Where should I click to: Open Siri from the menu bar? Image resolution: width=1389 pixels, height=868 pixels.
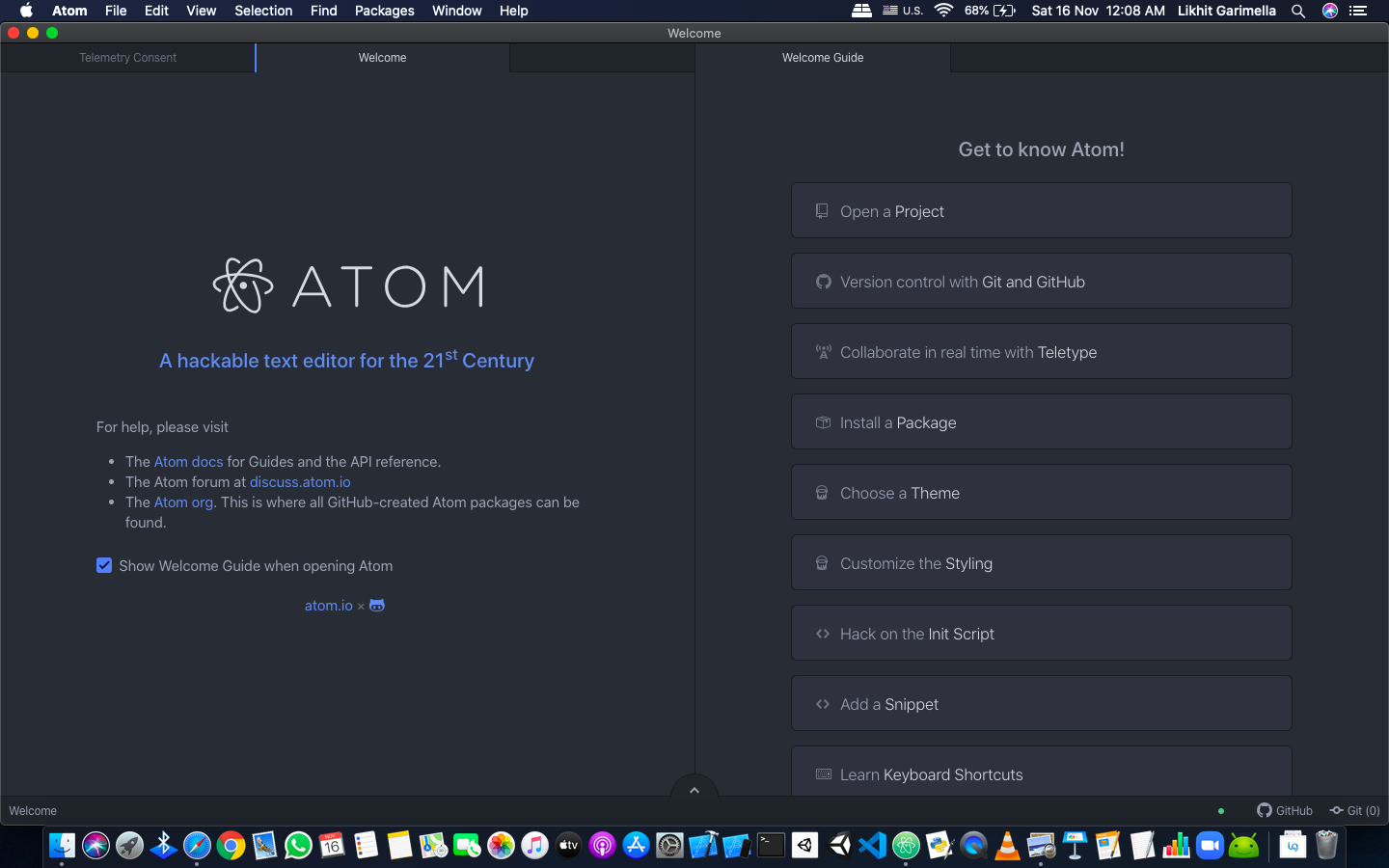coord(1330,11)
